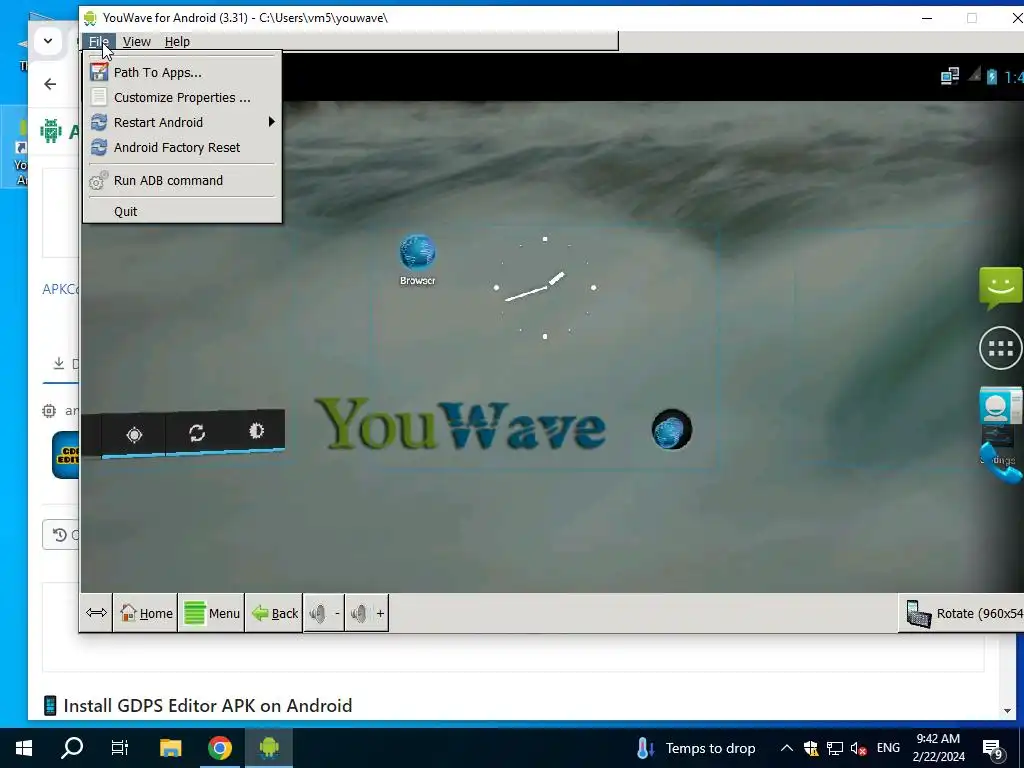The height and width of the screenshot is (768, 1024).
Task: Click the Android network status icon
Action: pos(950,76)
